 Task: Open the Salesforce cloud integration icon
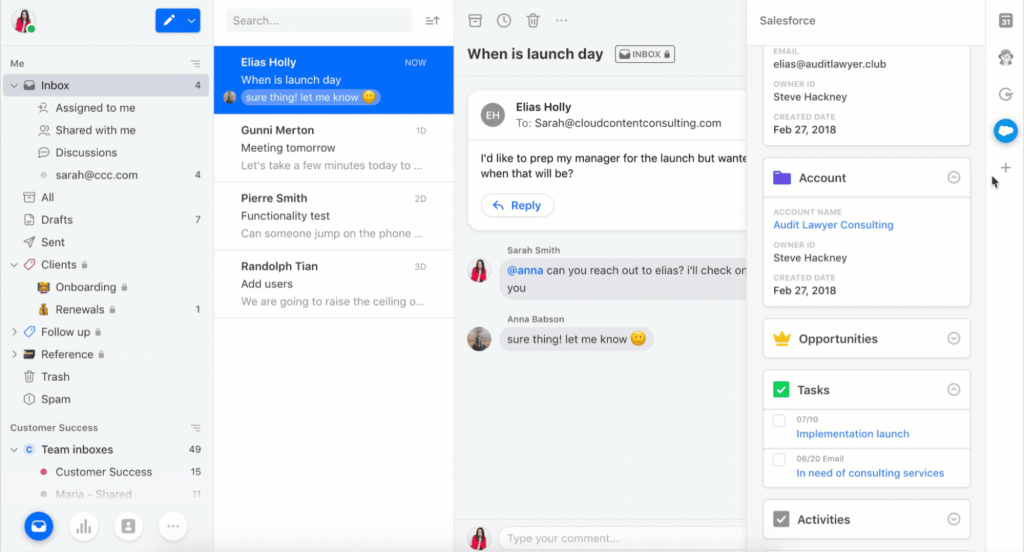coord(1006,131)
